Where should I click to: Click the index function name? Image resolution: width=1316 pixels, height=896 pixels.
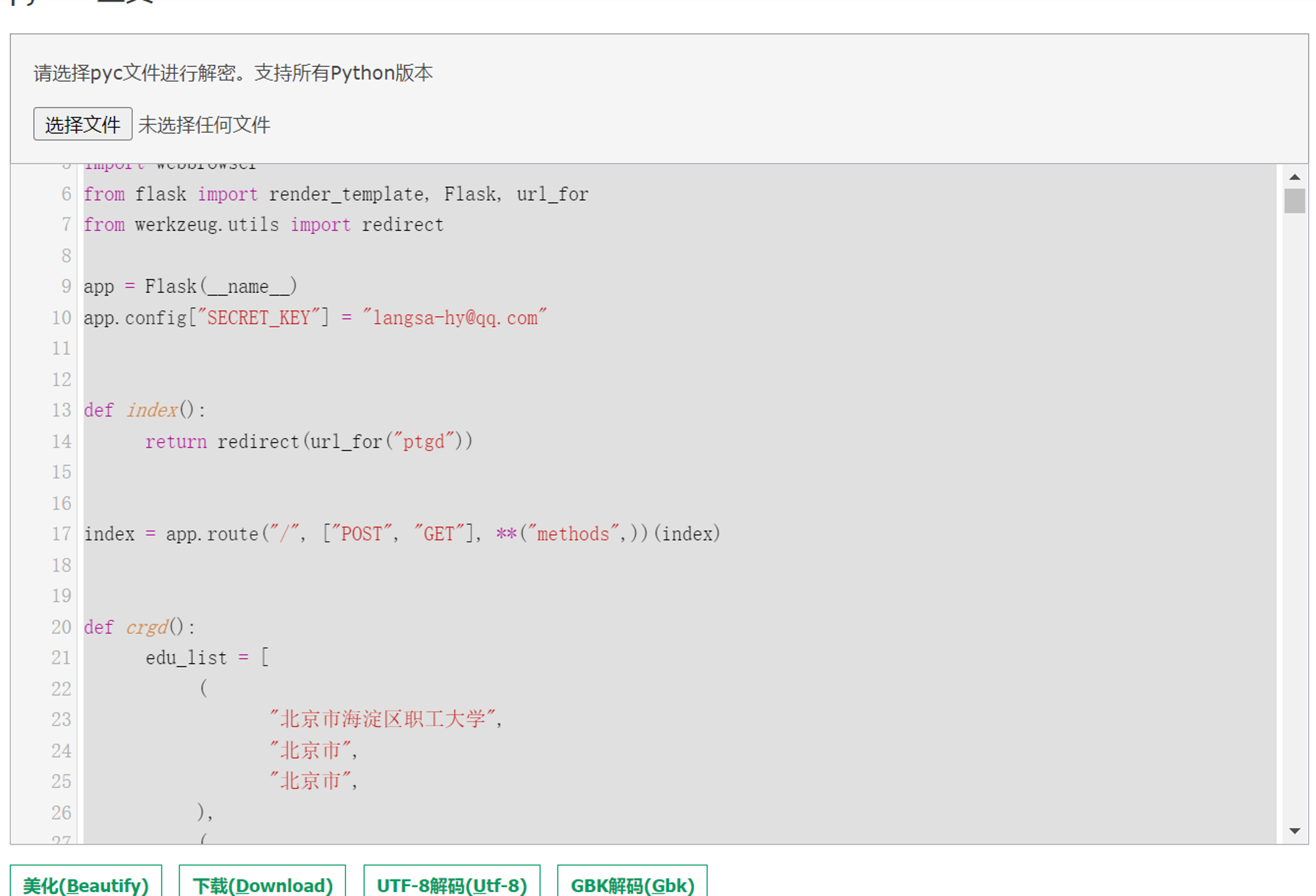[152, 410]
